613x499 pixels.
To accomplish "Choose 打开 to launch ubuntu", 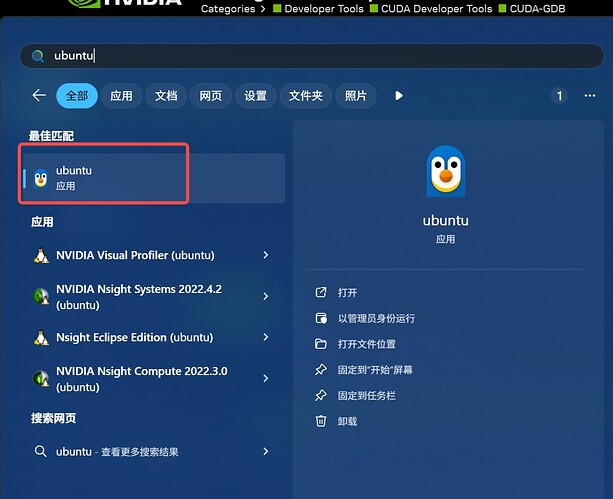I will (x=347, y=293).
